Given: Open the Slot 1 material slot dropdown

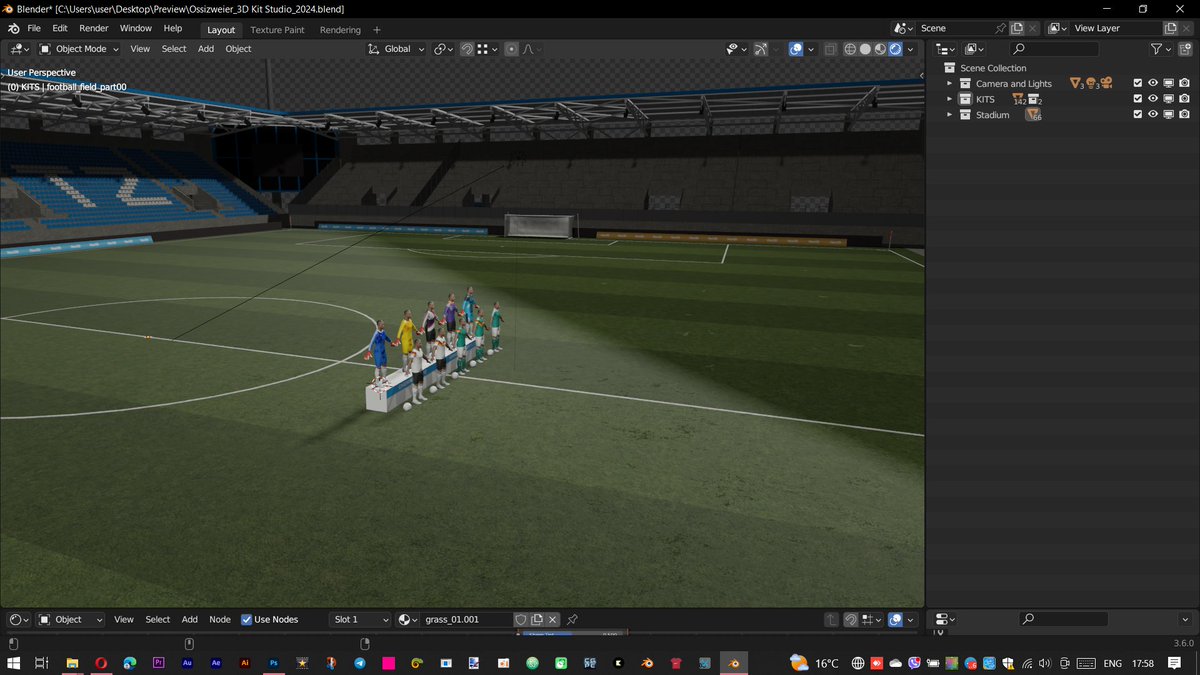Looking at the screenshot, I should coord(360,619).
